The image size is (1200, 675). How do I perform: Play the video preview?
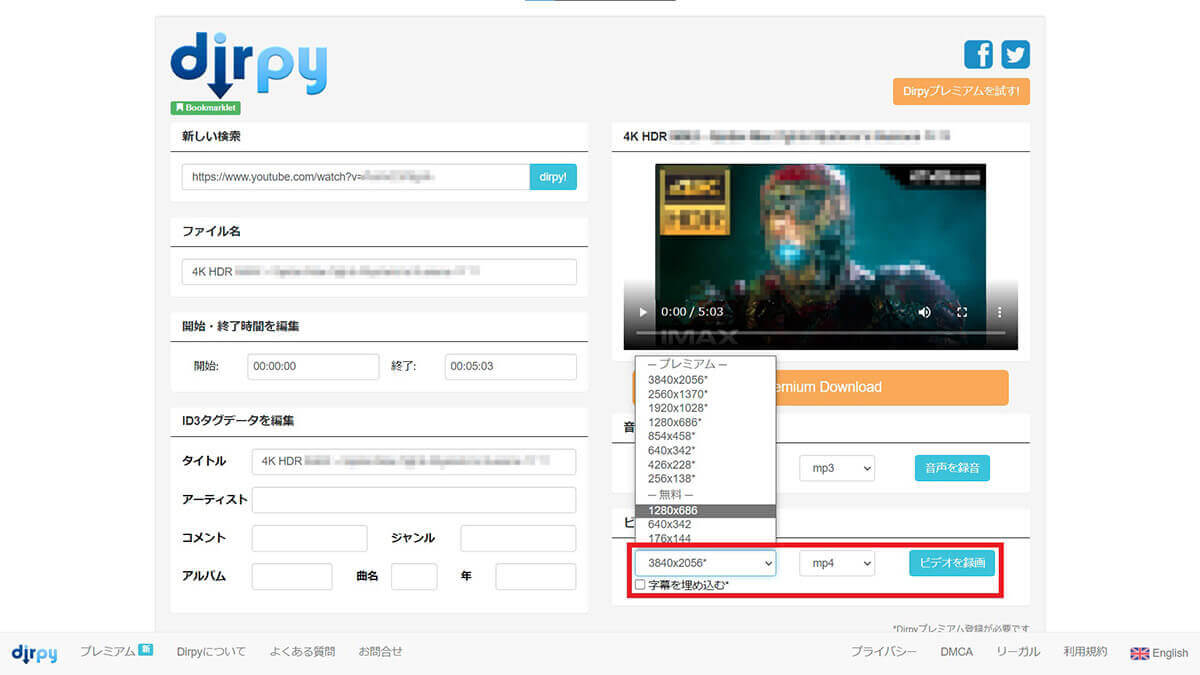pos(643,312)
